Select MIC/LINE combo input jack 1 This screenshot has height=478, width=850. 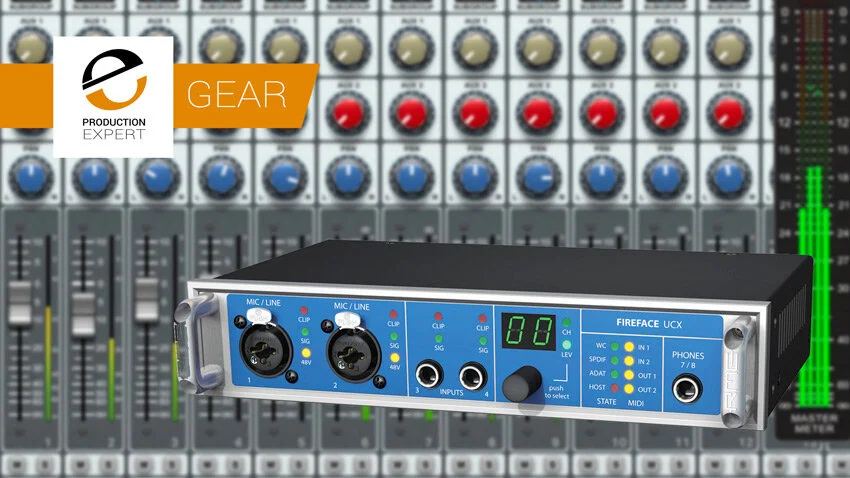[264, 350]
